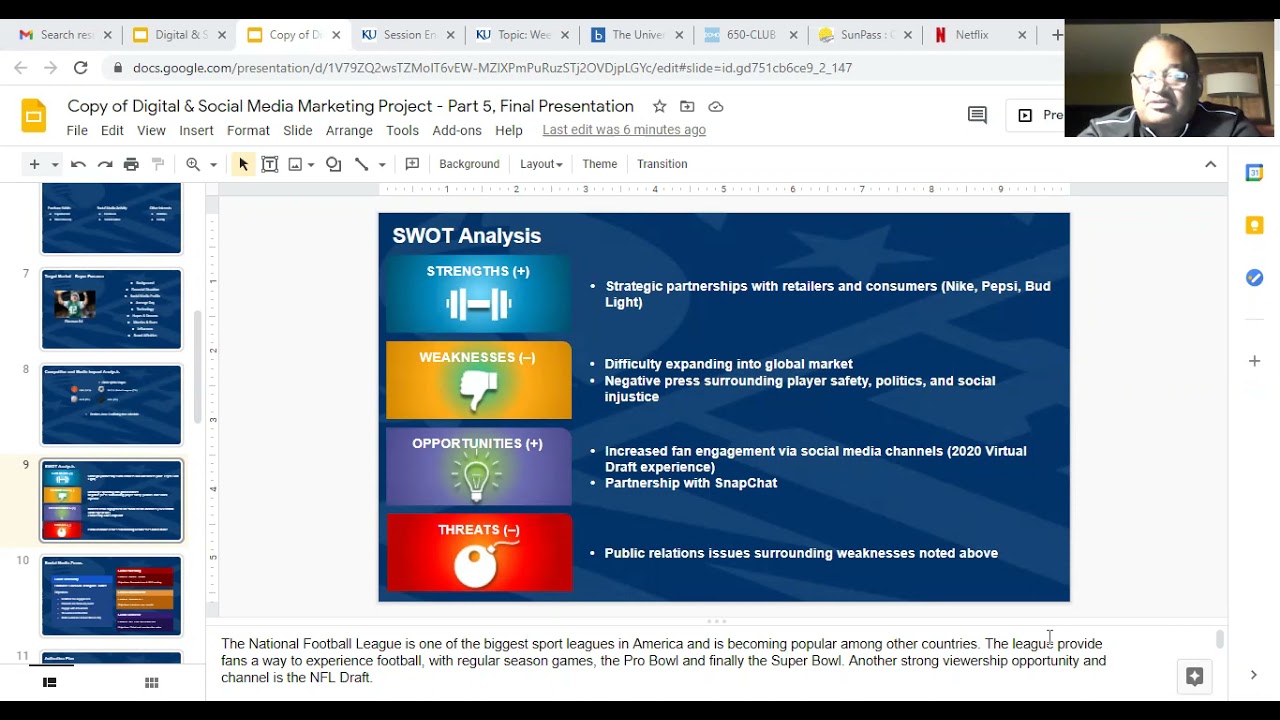Switch to the Gmail Search results tab
Screen dimensions: 1280x720
65,35
